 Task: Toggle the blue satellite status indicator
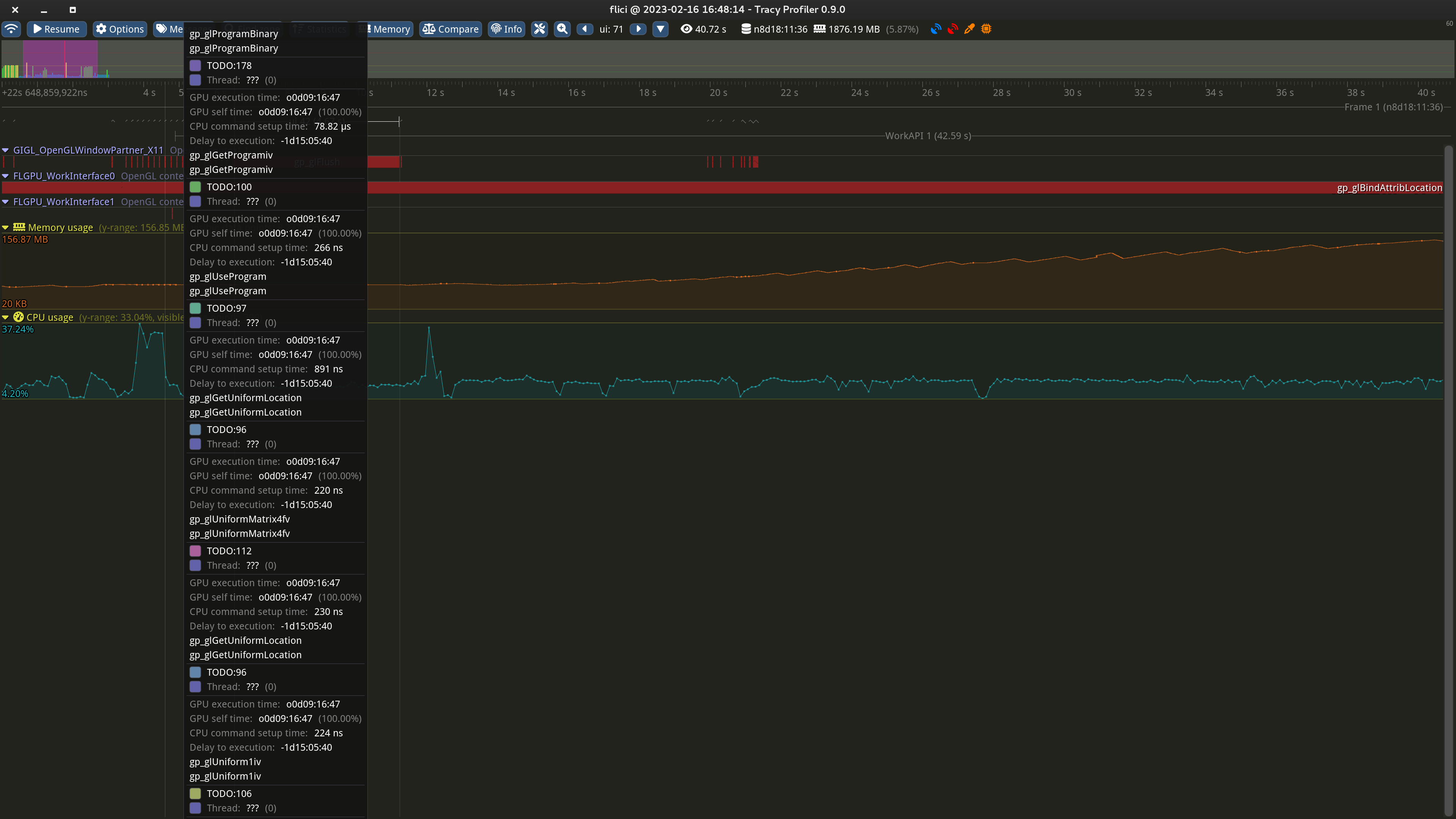coord(936,29)
